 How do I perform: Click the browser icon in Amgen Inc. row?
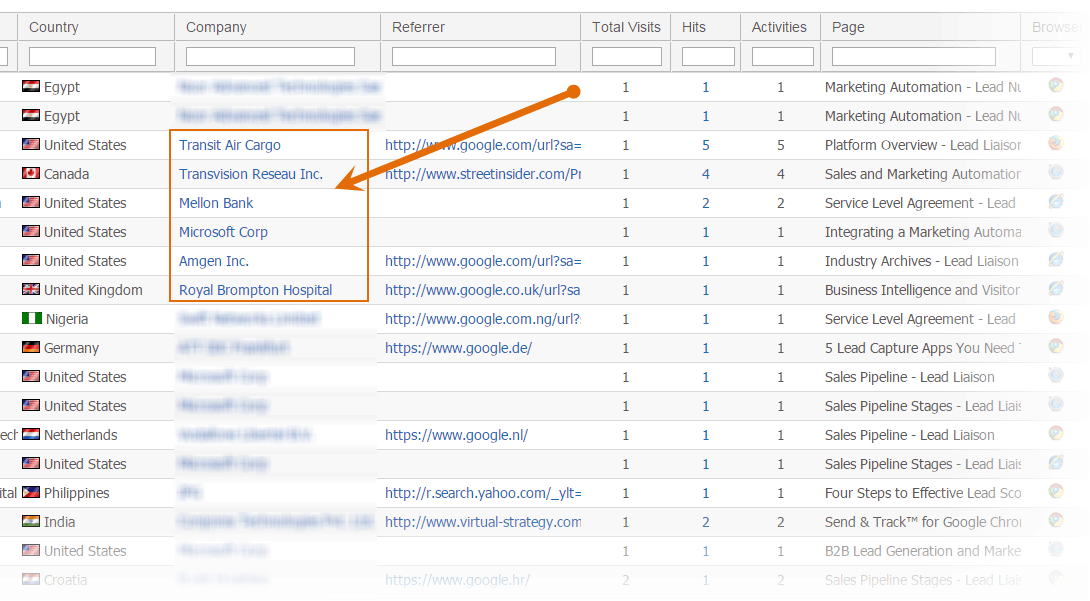click(x=1056, y=259)
